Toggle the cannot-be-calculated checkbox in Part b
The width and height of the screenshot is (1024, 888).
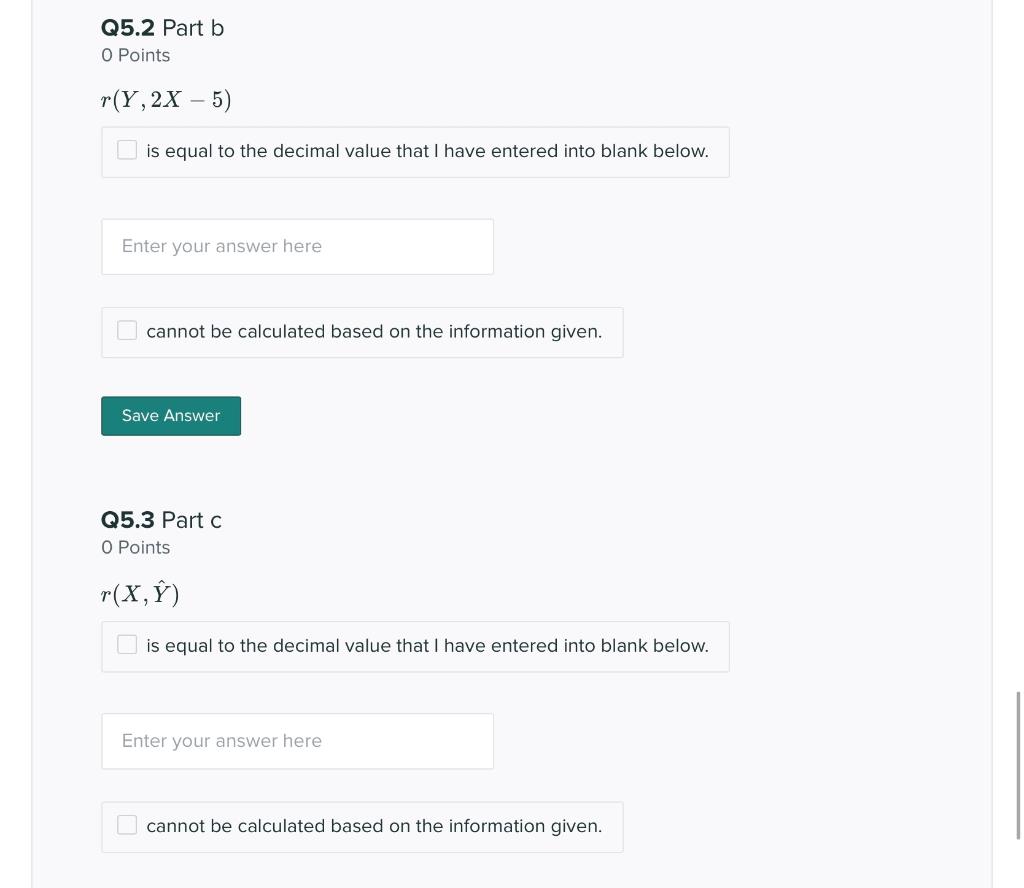(x=126, y=329)
